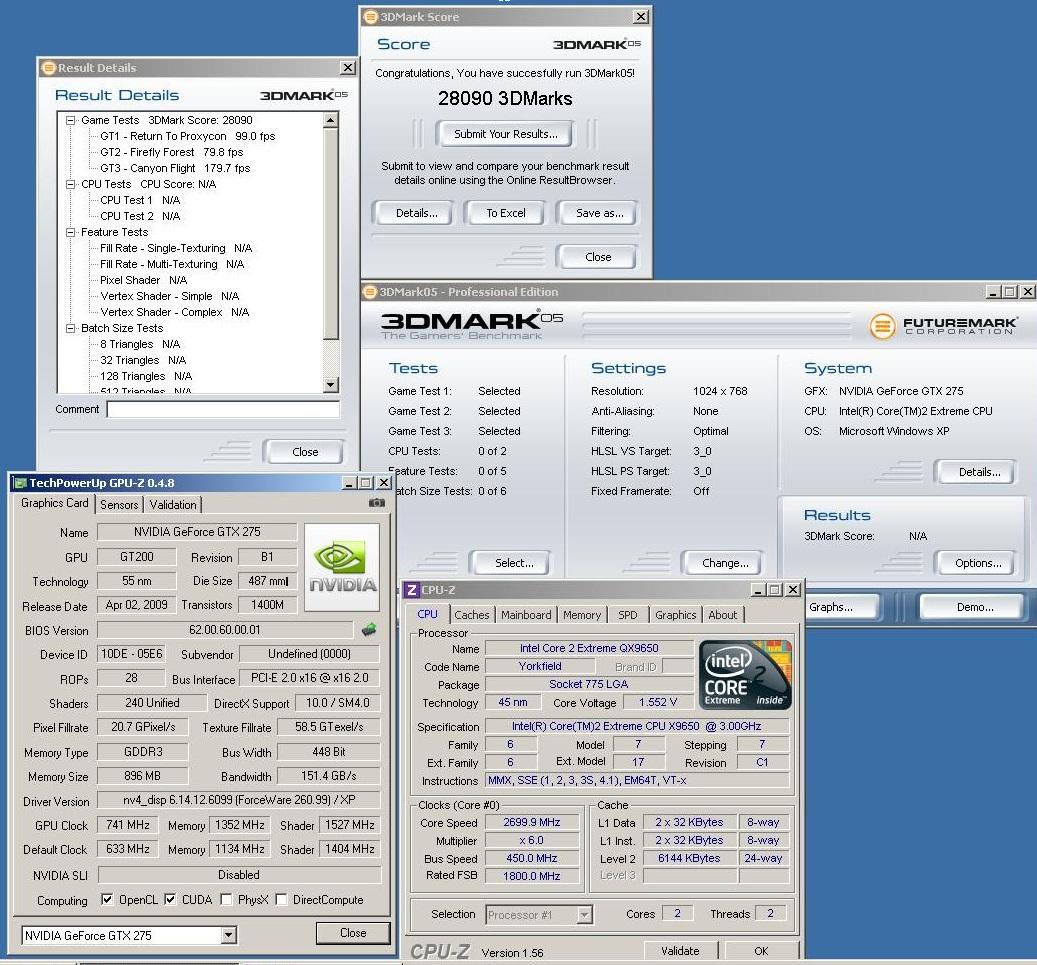
Task: Open the Mainboard tab in CPU-Z
Action: point(526,614)
